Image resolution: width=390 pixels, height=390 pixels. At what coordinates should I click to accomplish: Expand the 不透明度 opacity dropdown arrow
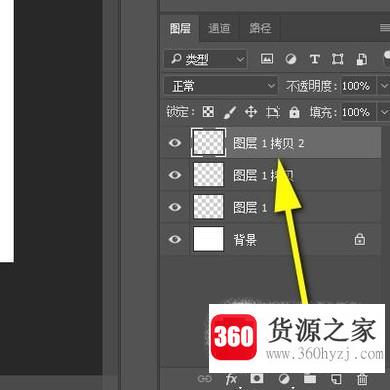coord(383,86)
